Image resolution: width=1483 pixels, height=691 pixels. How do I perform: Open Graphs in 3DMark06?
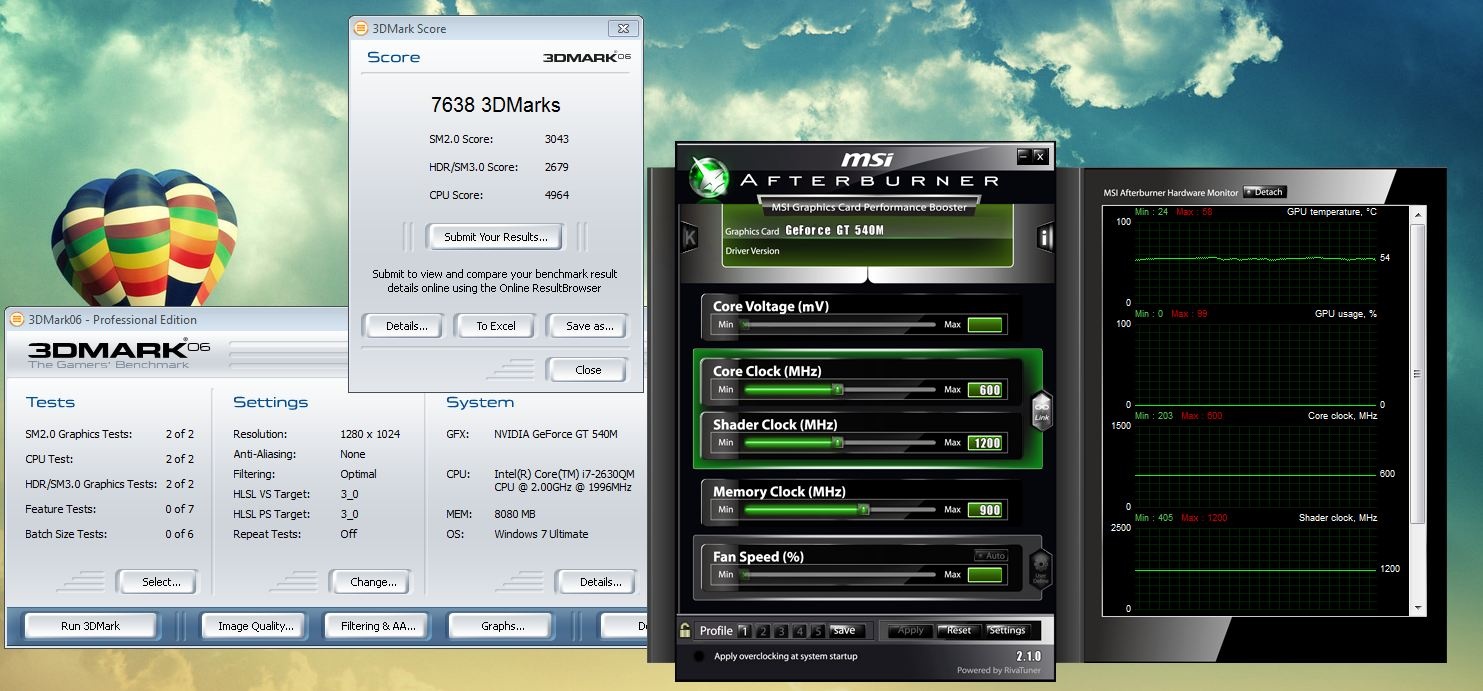tap(502, 626)
